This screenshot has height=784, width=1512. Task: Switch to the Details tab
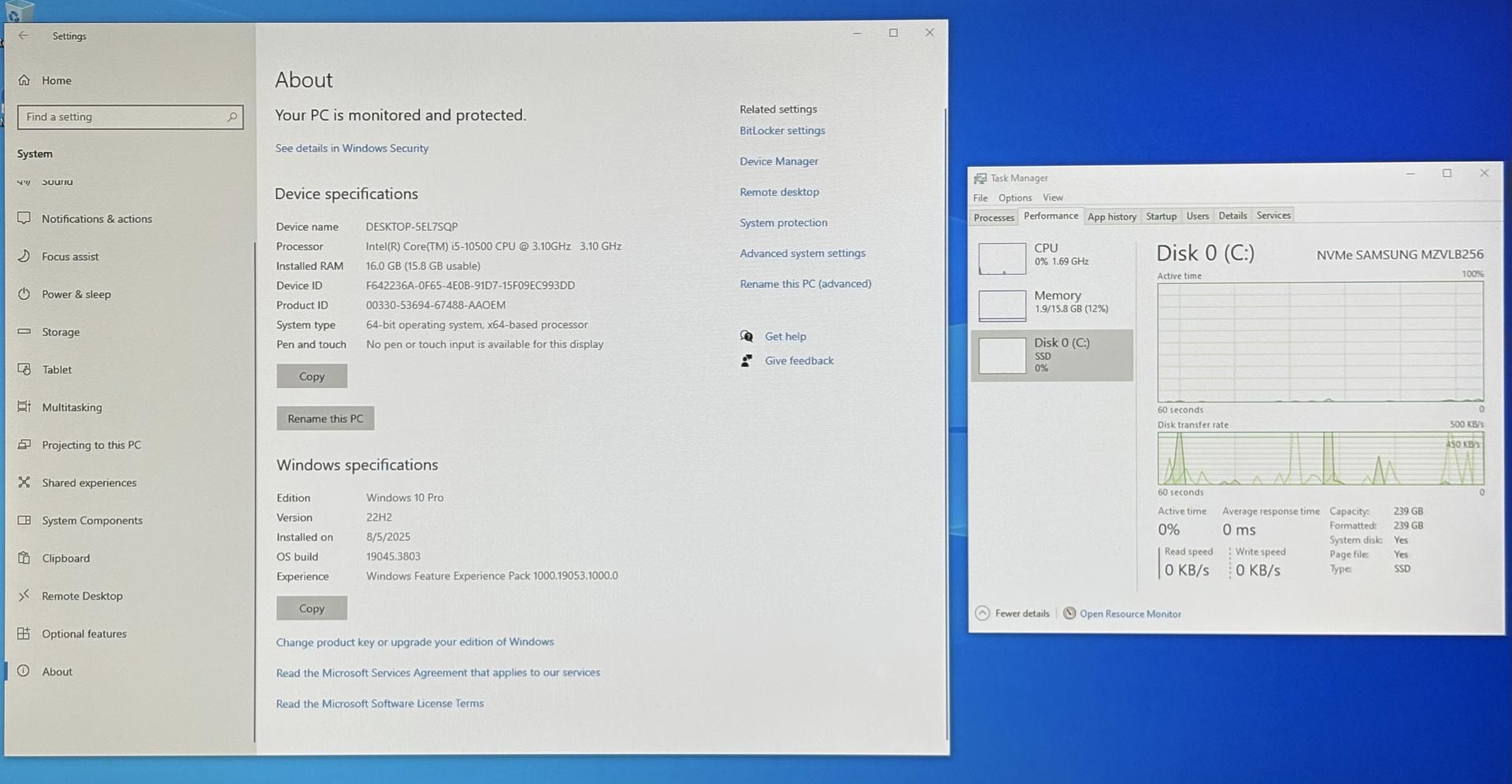click(1232, 216)
